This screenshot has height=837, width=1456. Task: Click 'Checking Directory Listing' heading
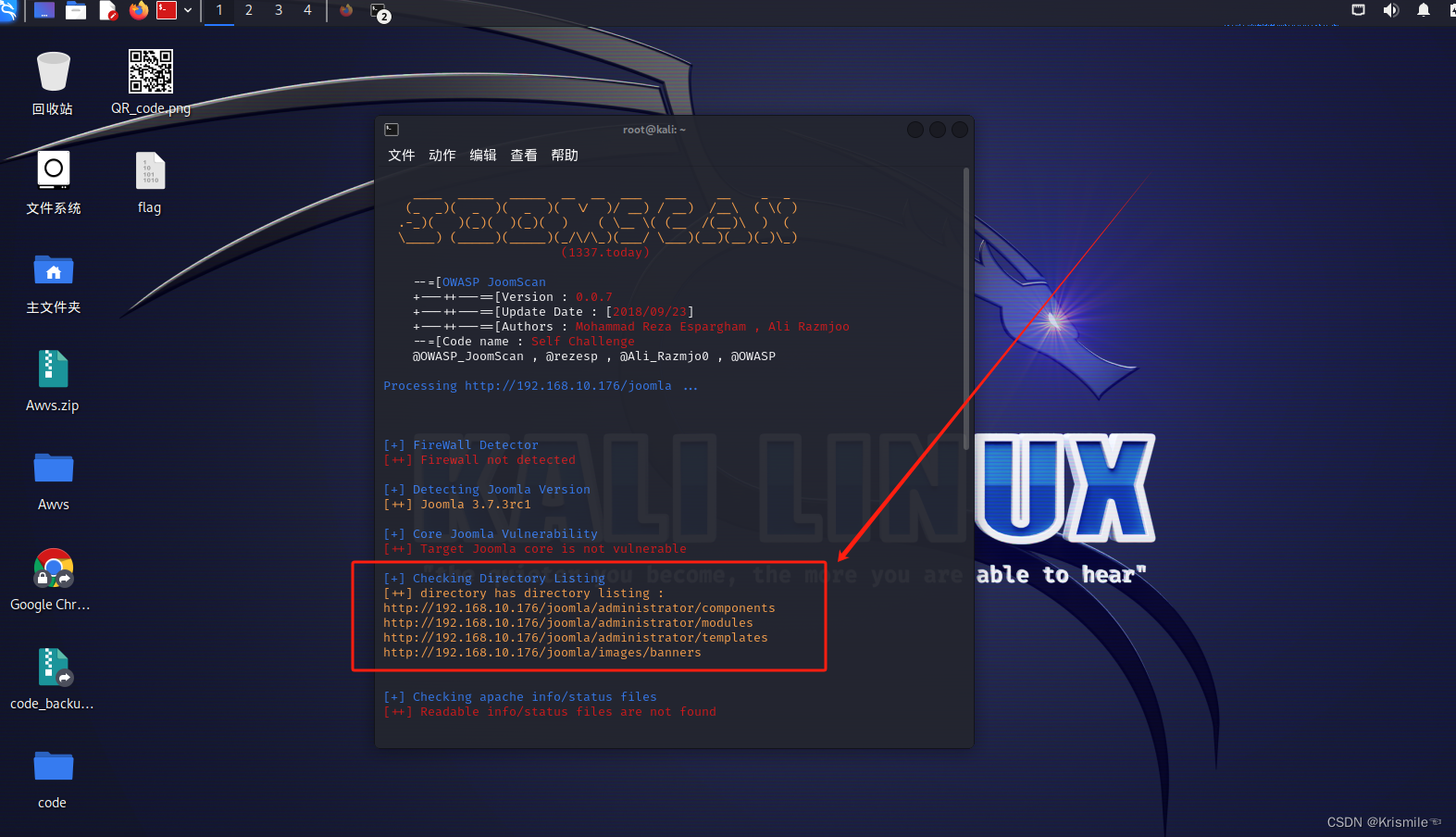(509, 579)
